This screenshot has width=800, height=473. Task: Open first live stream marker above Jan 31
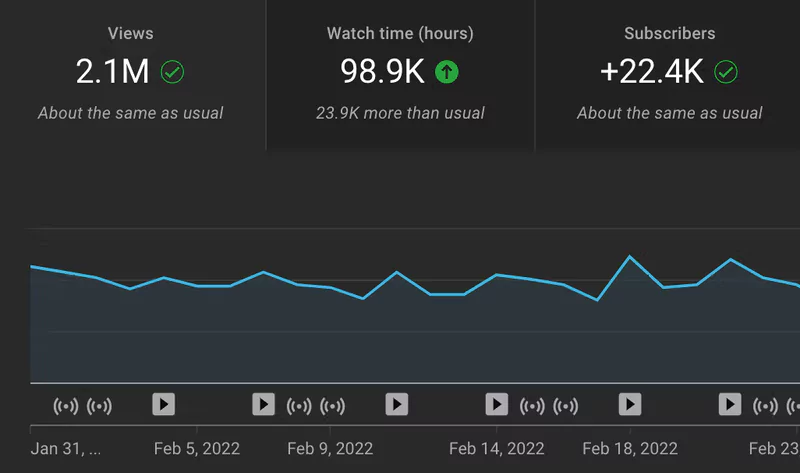(x=66, y=405)
